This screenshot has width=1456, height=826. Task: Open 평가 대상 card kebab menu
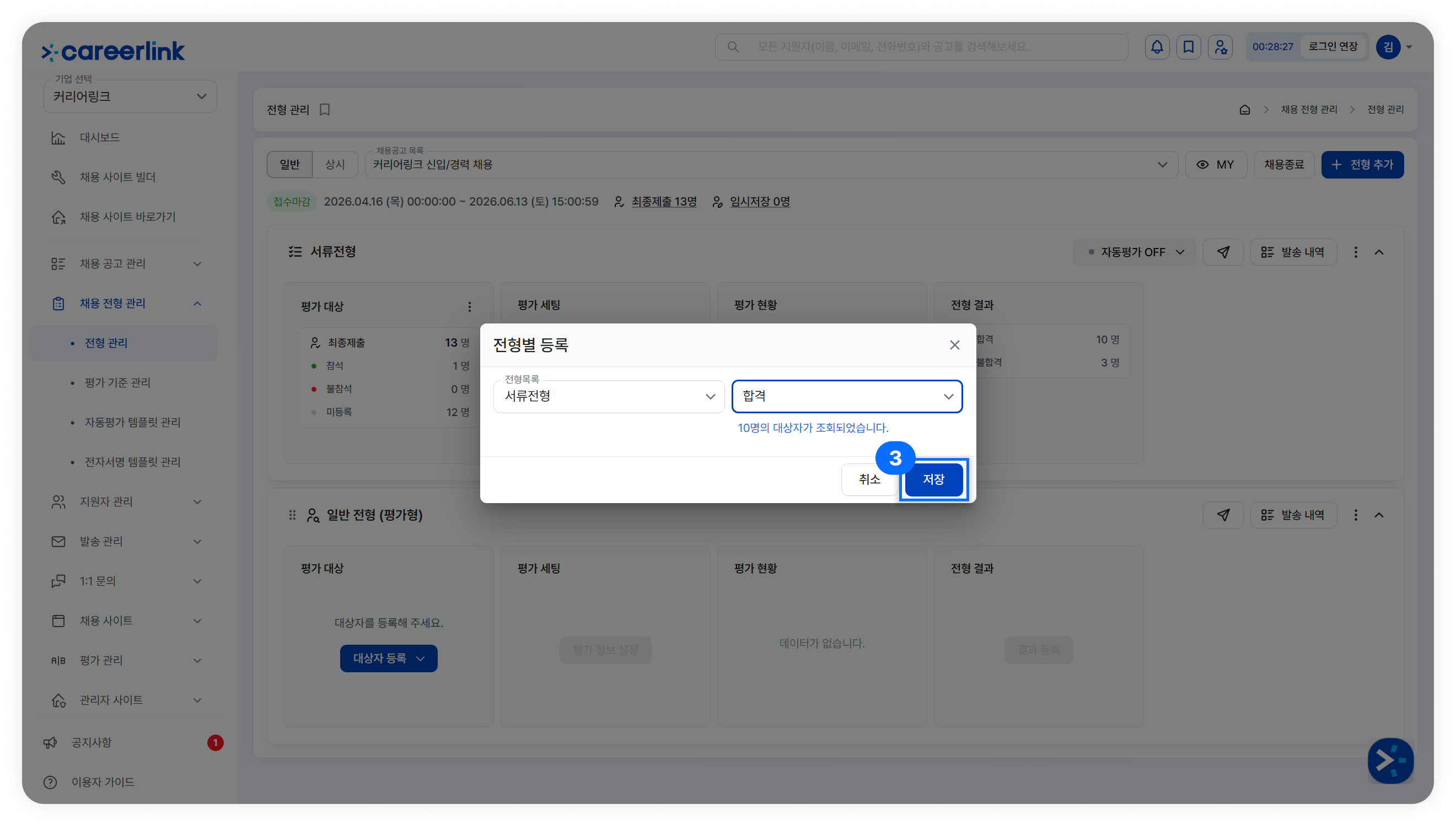click(x=469, y=307)
